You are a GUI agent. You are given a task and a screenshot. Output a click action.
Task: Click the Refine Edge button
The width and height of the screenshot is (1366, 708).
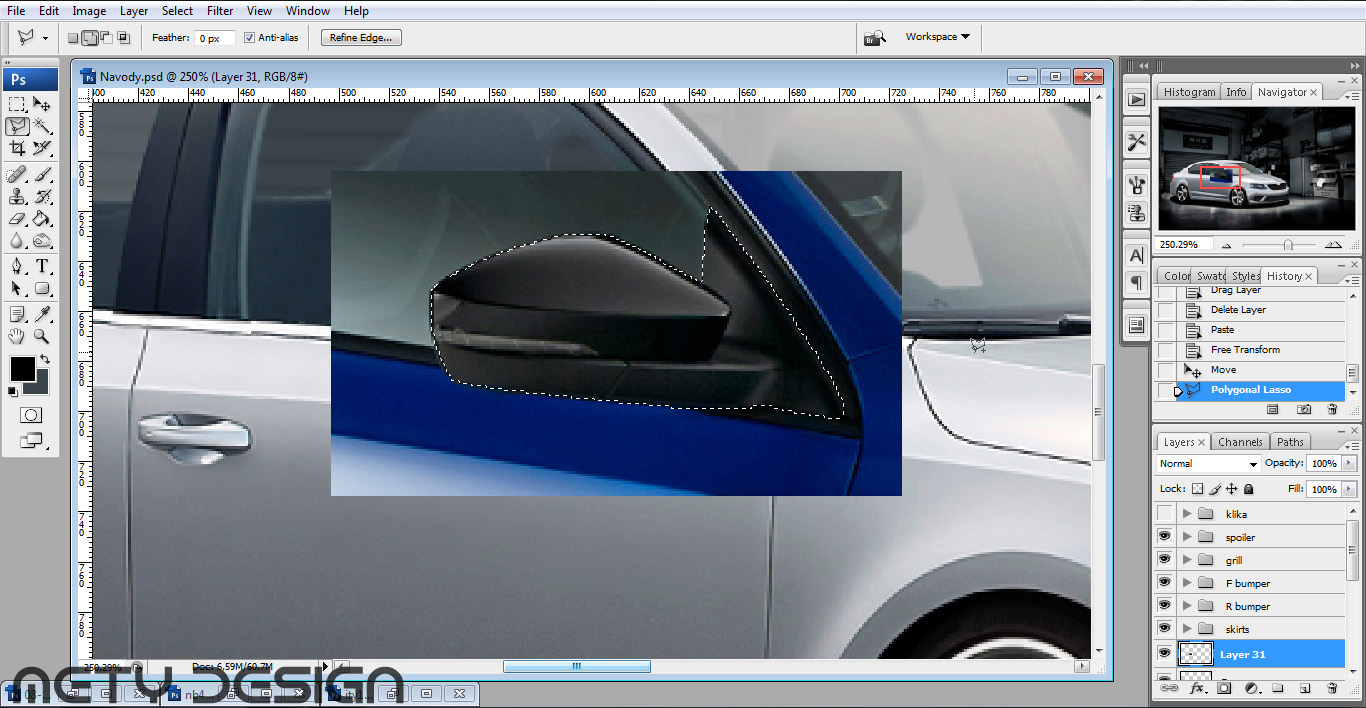[361, 38]
